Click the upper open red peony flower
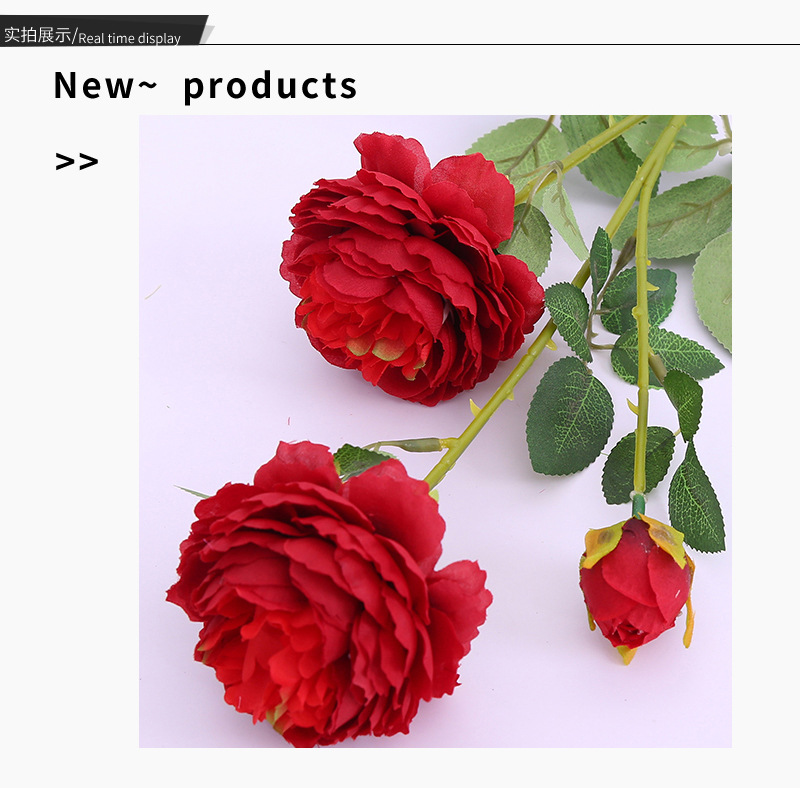 (411, 268)
